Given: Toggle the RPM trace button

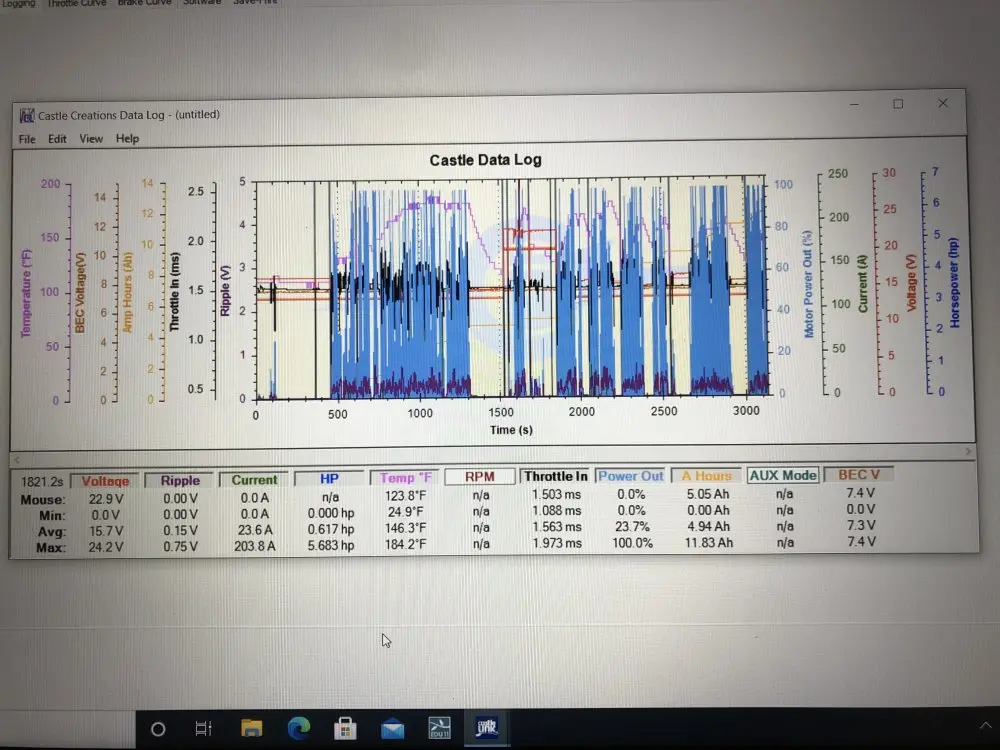Looking at the screenshot, I should point(480,477).
